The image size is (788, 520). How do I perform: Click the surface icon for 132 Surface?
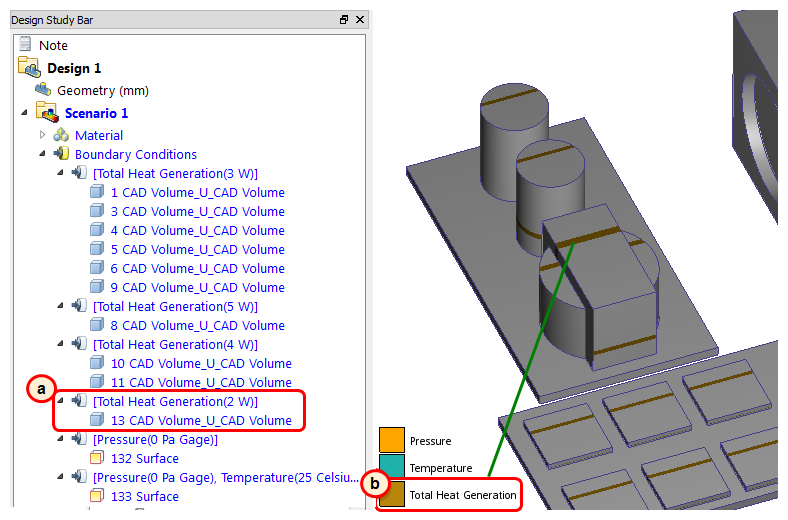click(97, 458)
